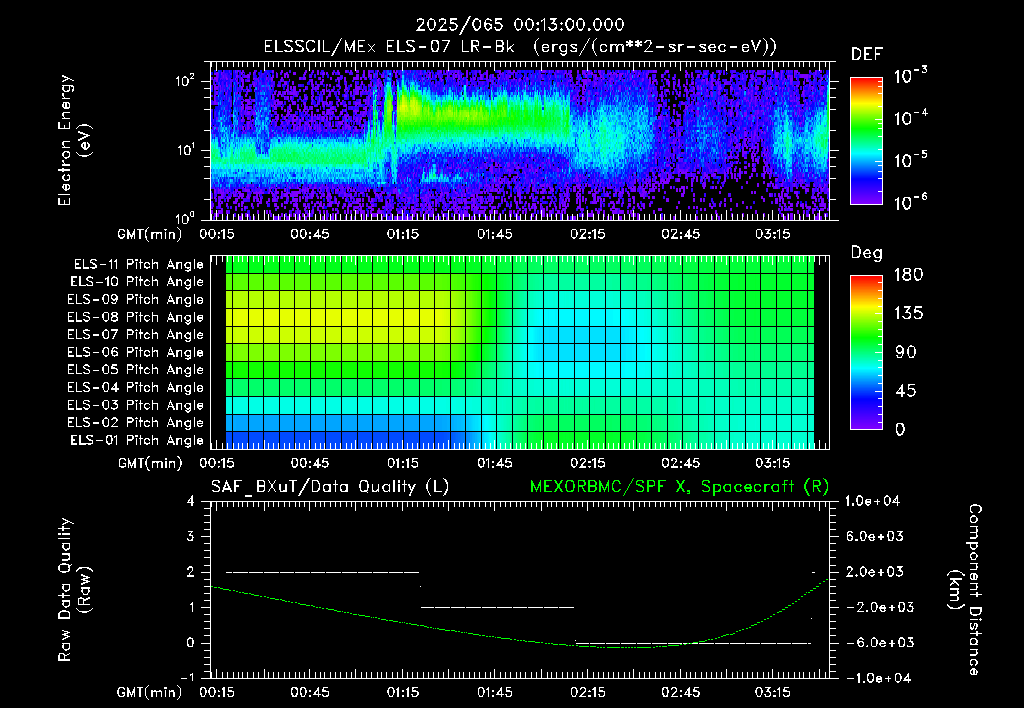The height and width of the screenshot is (708, 1024).
Task: Click inside the pitch angle grid panel
Action: click(x=520, y=352)
